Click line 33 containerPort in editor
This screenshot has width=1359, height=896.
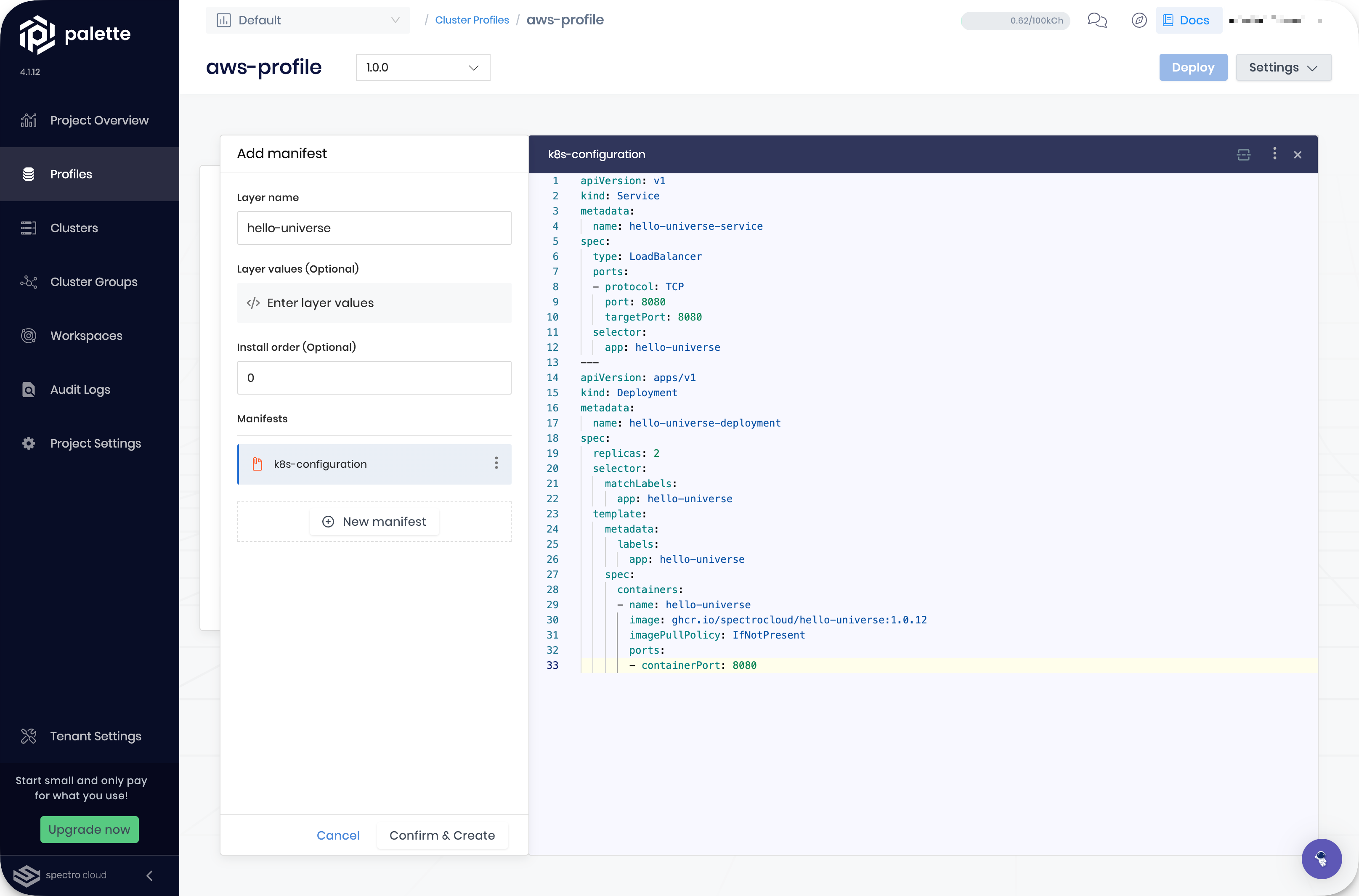click(693, 665)
